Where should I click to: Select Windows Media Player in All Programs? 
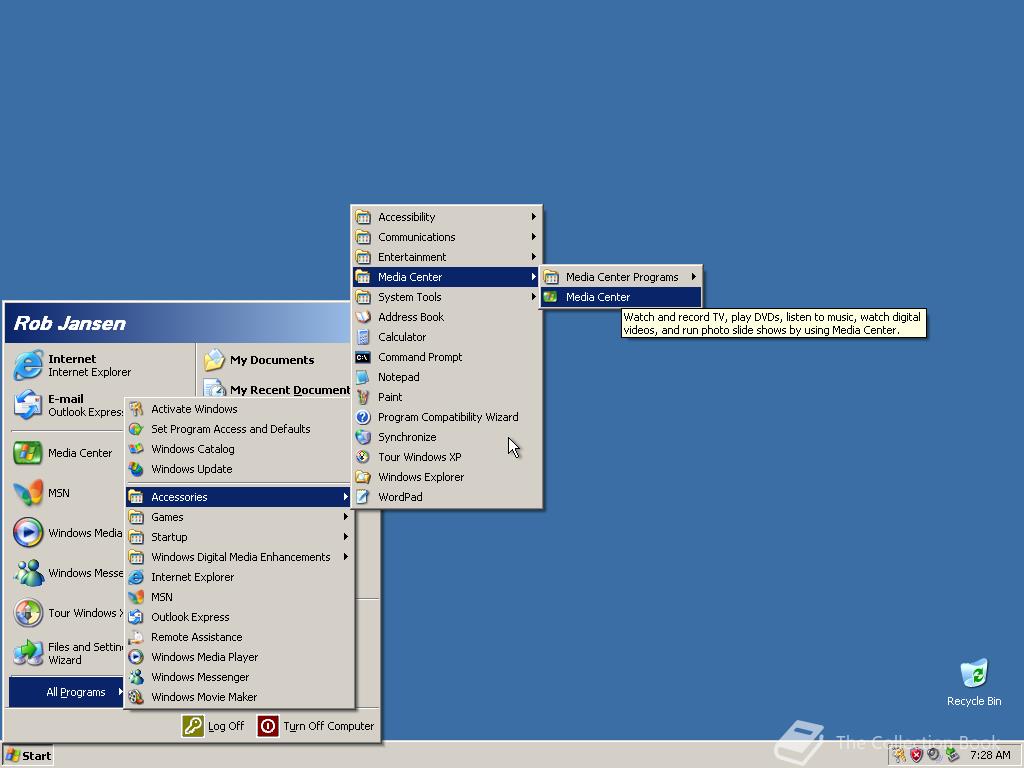pyautogui.click(x=240, y=658)
